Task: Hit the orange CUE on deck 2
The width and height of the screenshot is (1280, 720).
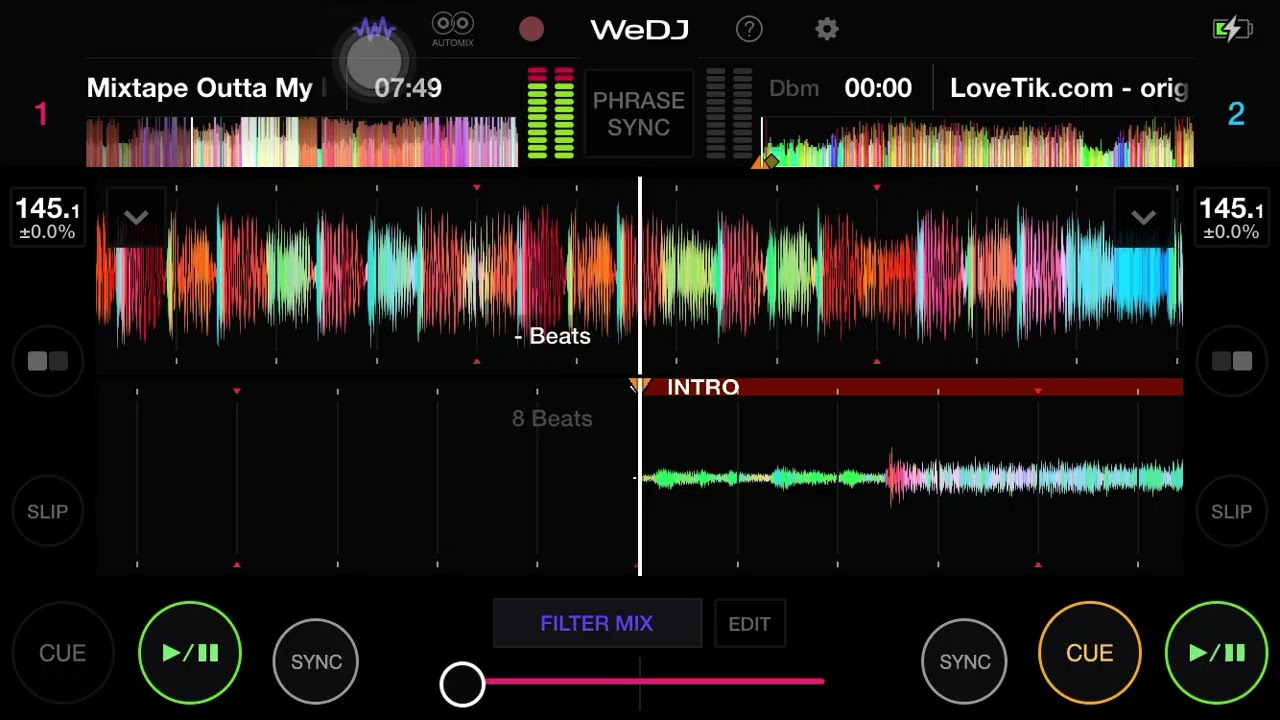Action: pos(1089,653)
